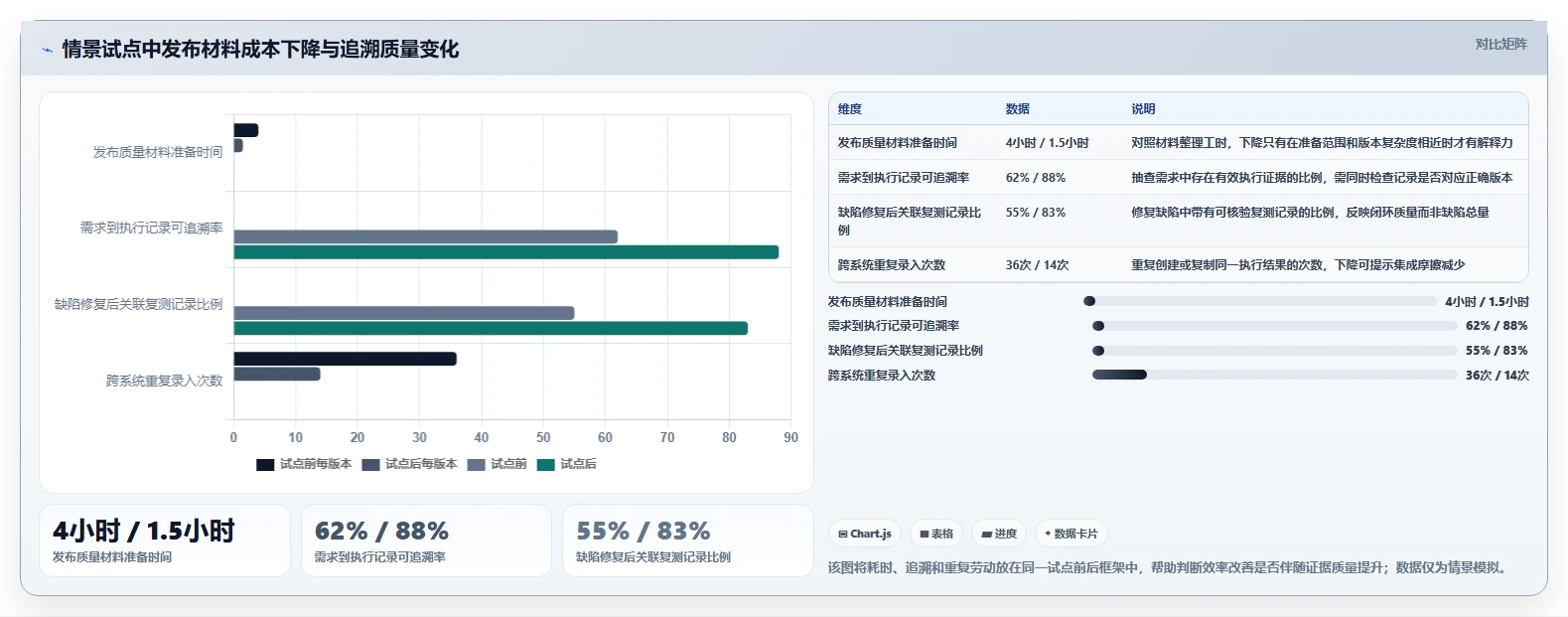This screenshot has width=1568, height=617.
Task: Click progress bar for 缺陷修复后关联复测记录比例
Action: coord(1274,351)
